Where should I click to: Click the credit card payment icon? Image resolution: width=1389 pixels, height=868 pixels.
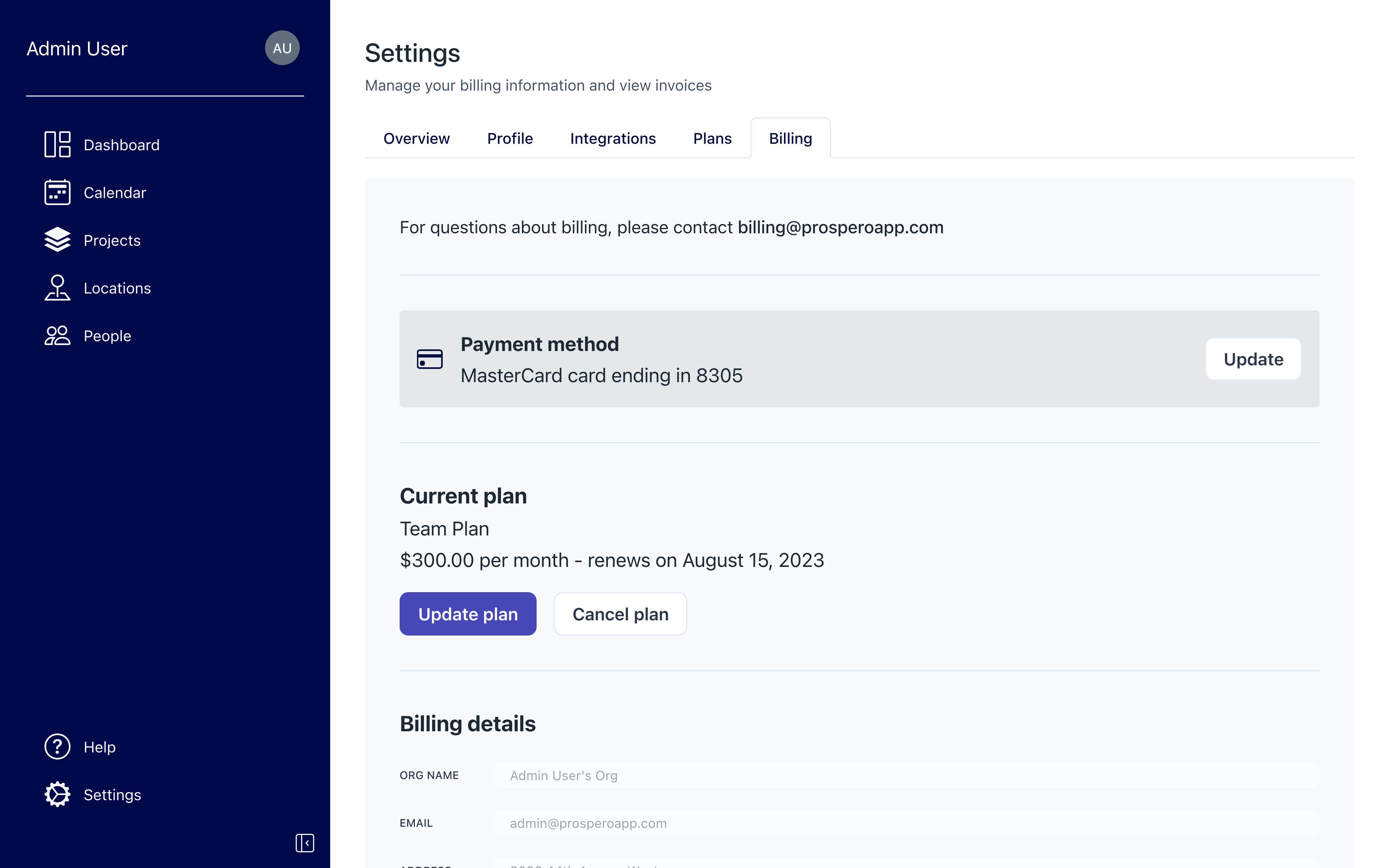429,359
